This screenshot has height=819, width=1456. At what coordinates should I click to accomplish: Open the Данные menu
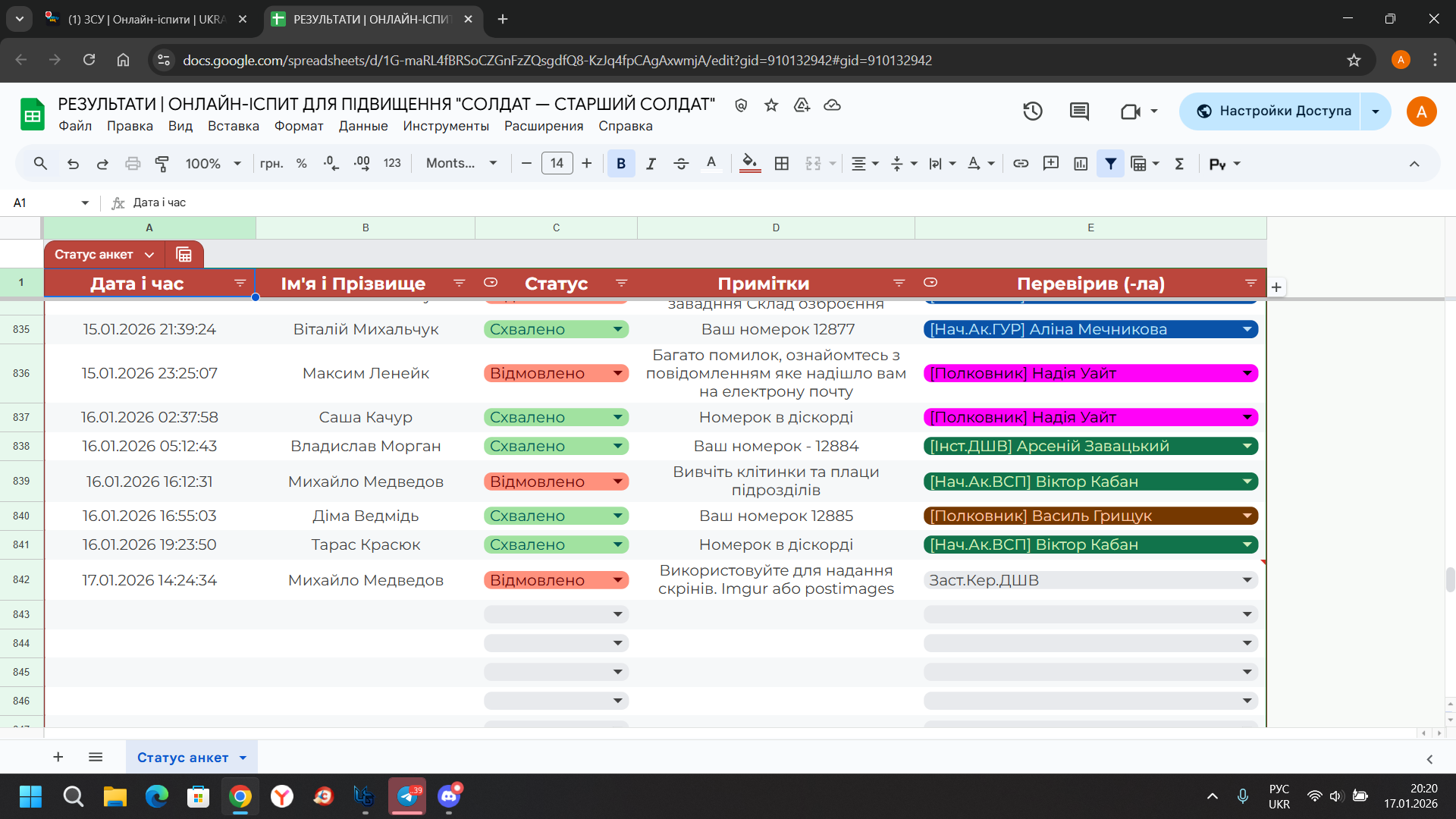point(363,126)
